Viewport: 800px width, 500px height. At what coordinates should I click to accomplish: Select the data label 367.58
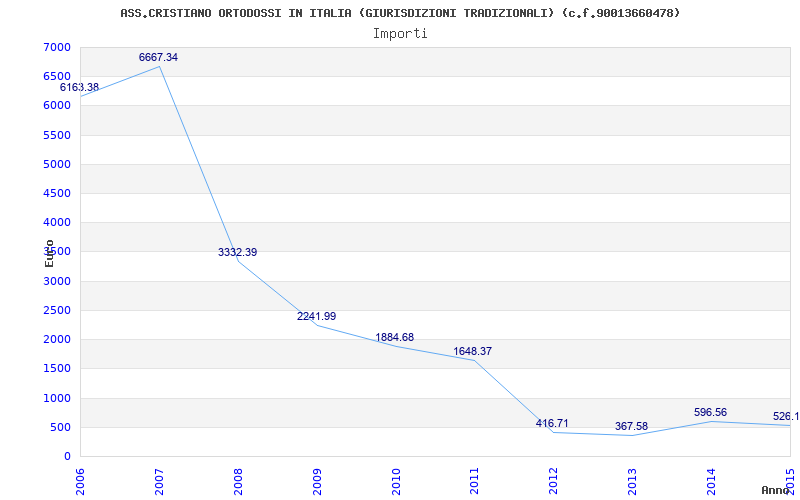pyautogui.click(x=631, y=426)
